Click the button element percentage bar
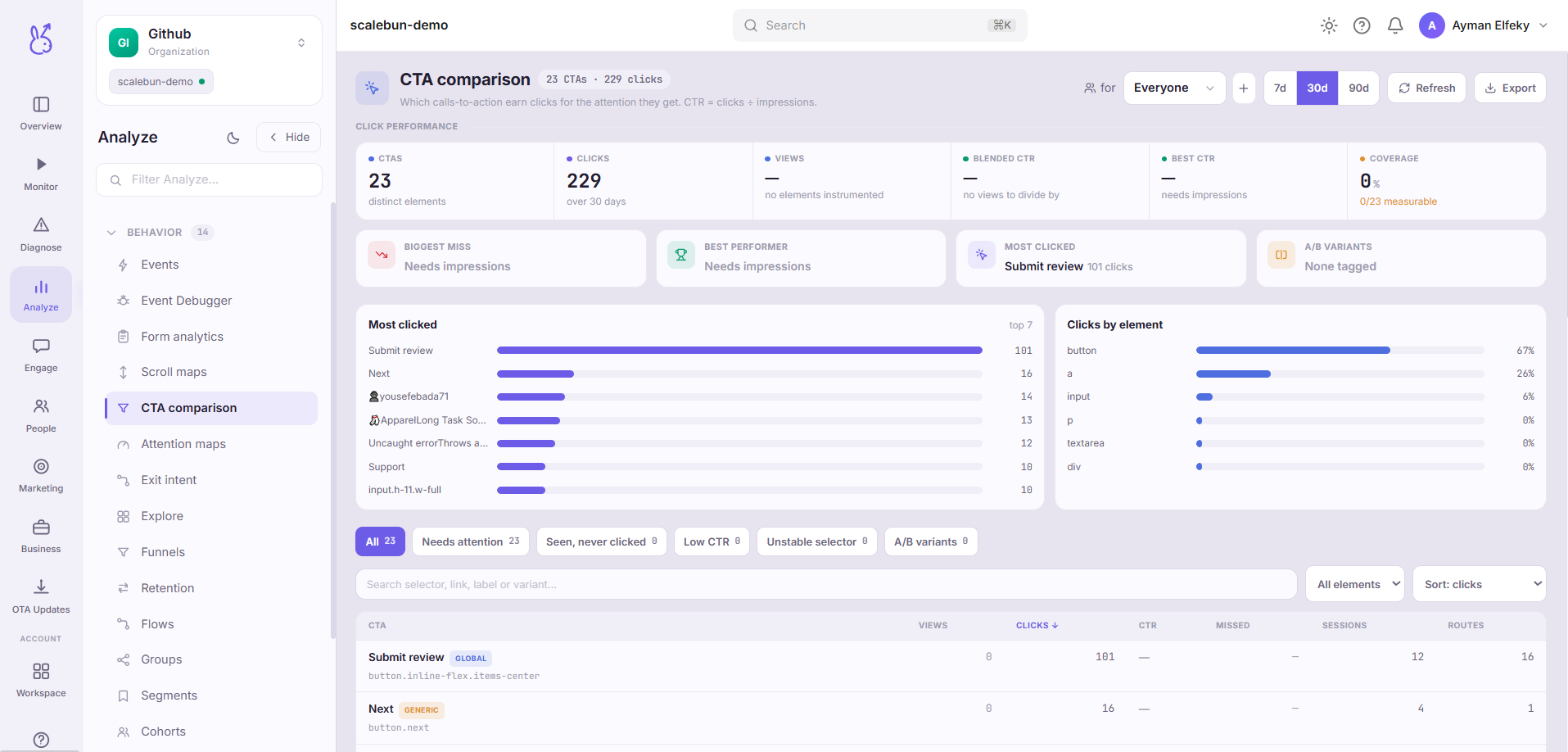The width and height of the screenshot is (1568, 752). click(x=1340, y=351)
